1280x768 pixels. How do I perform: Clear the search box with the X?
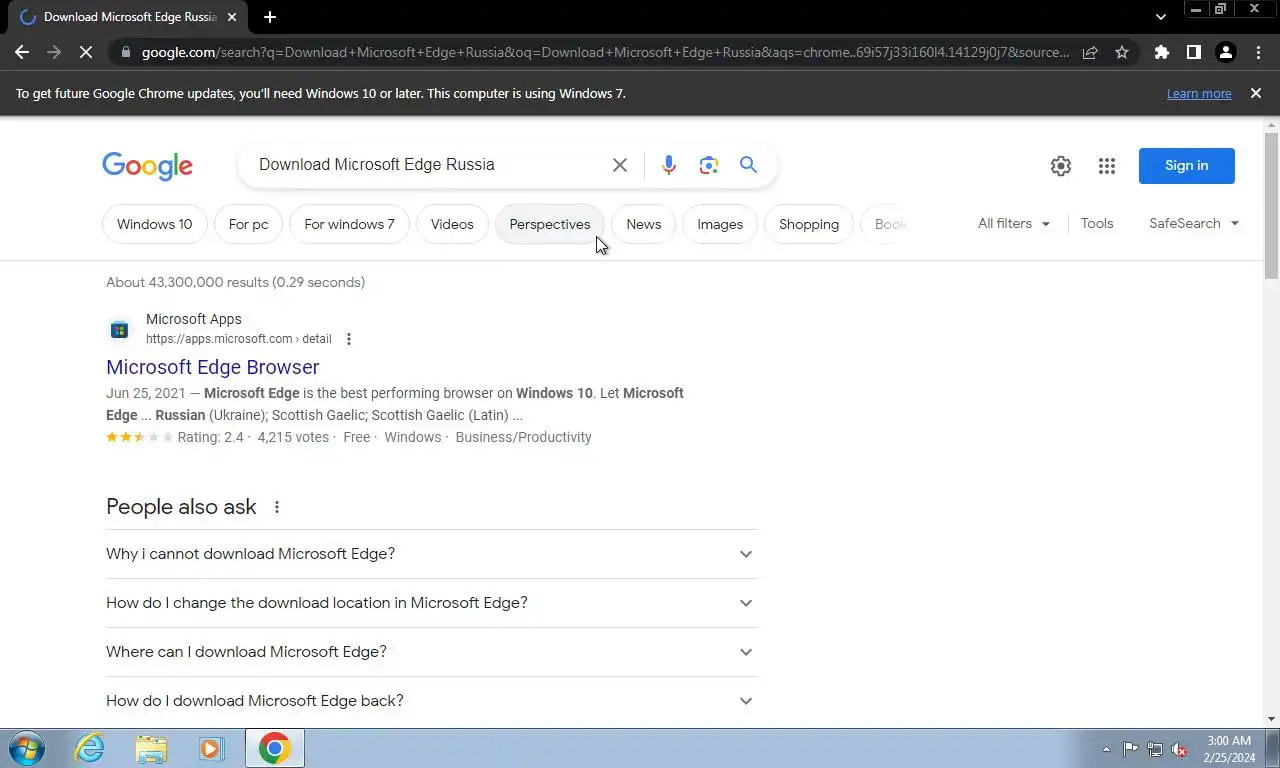(620, 165)
